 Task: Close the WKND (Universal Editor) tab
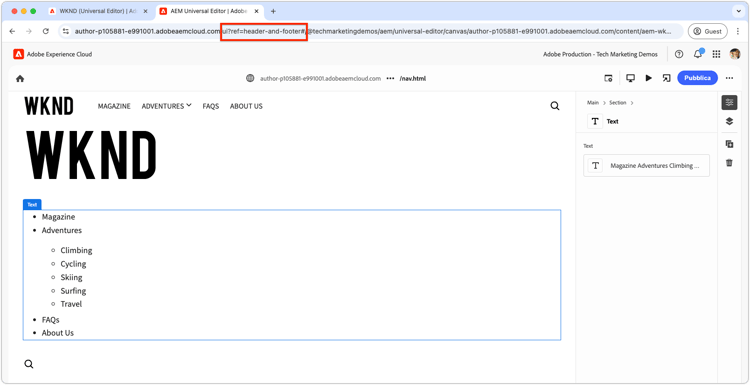tap(145, 11)
